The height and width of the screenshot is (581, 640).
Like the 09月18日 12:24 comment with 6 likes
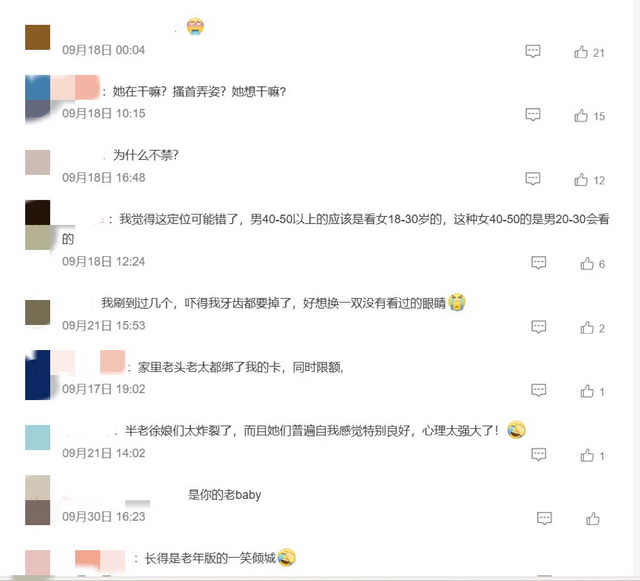coord(587,263)
